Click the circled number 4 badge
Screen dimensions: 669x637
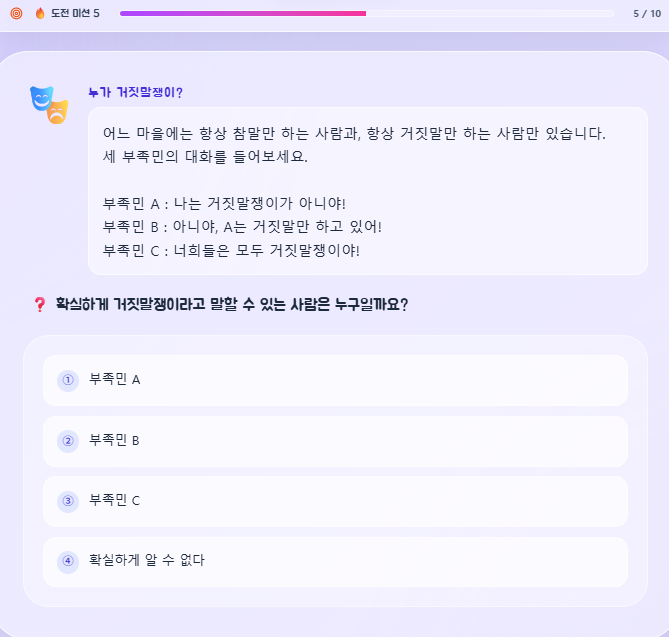(x=68, y=561)
